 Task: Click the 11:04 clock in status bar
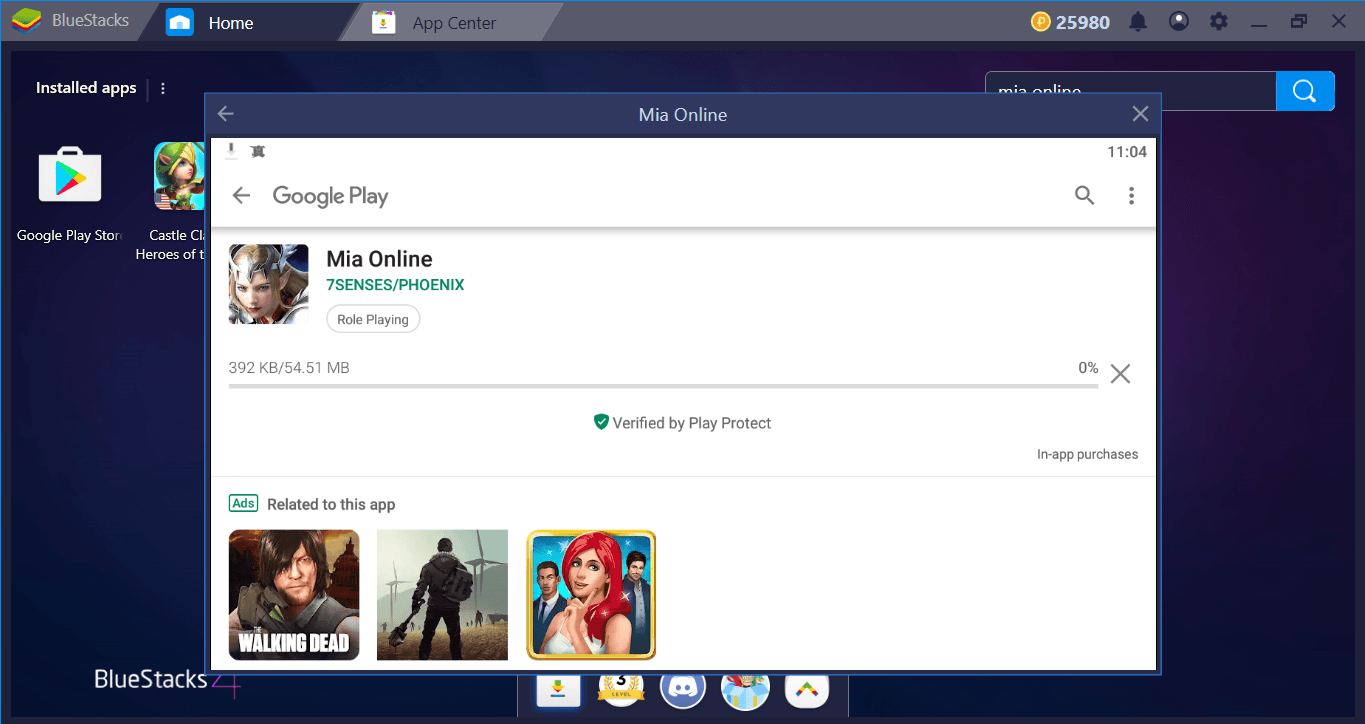pyautogui.click(x=1127, y=152)
